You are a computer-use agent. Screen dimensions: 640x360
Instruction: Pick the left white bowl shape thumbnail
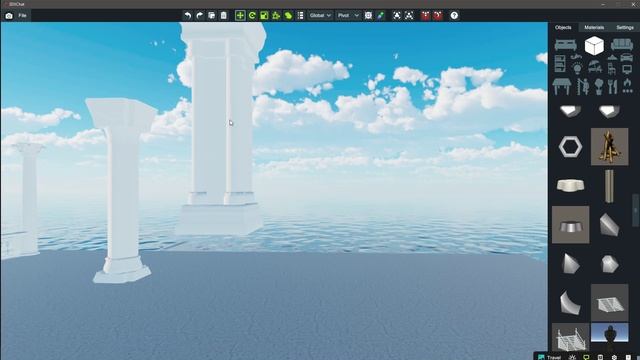570,111
